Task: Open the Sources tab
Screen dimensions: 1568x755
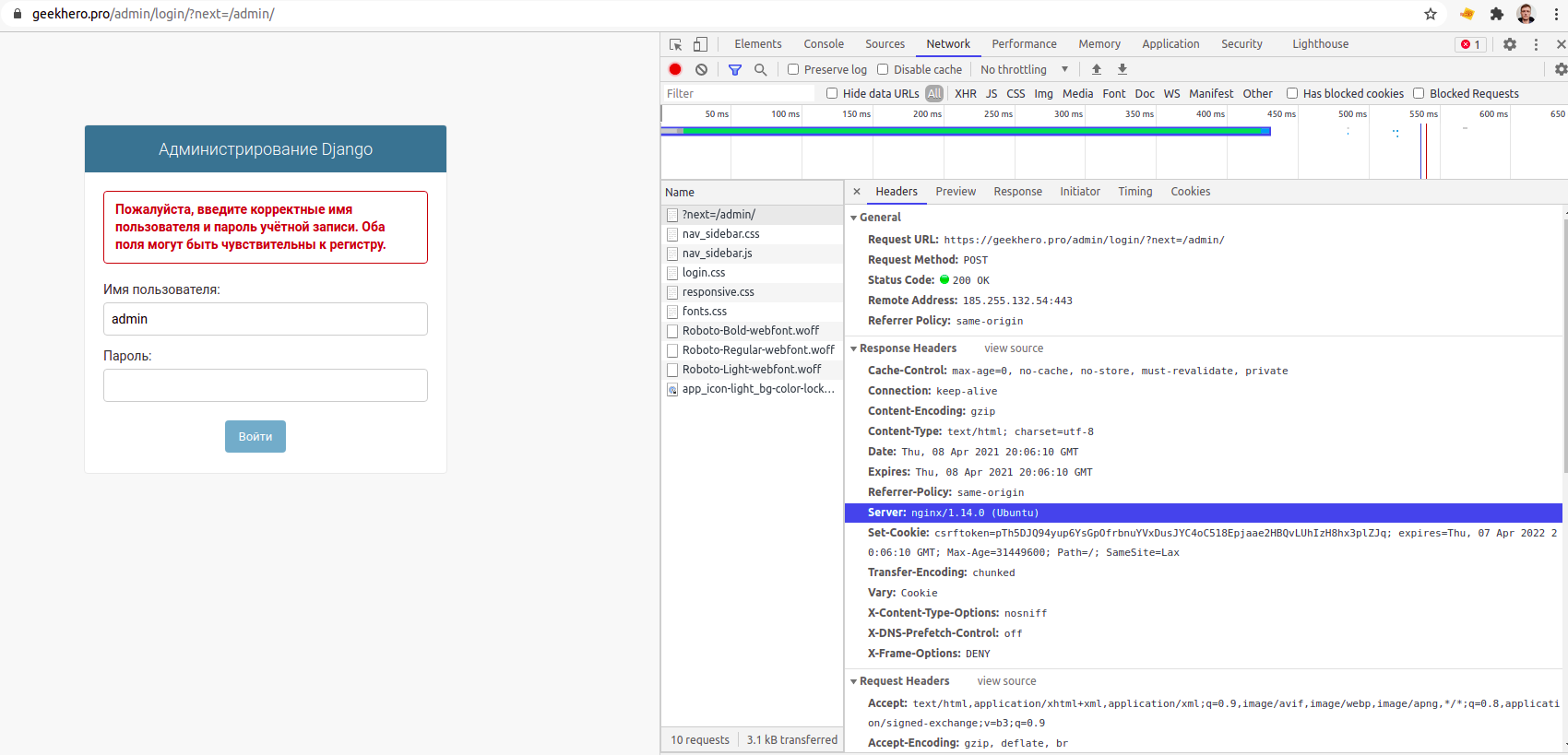Action: pos(885,44)
